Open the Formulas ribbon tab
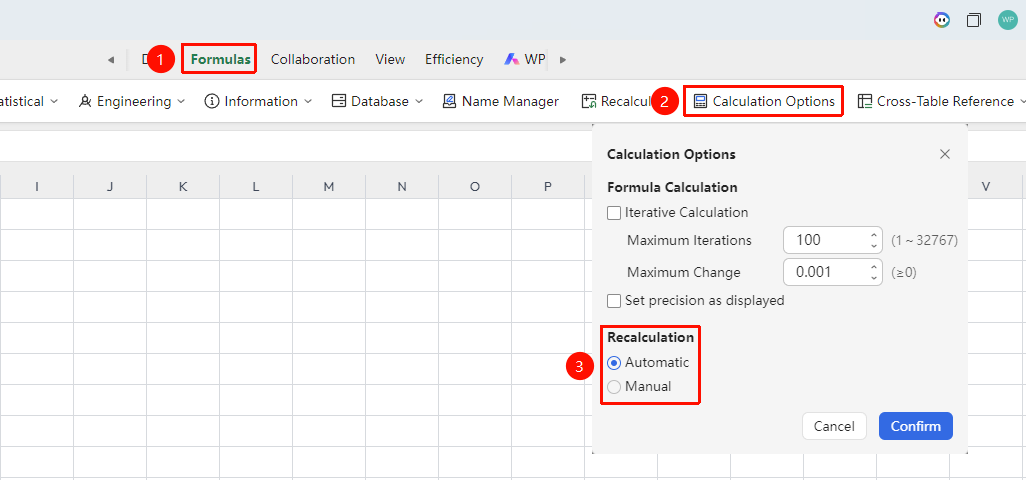1026x480 pixels. coord(221,60)
